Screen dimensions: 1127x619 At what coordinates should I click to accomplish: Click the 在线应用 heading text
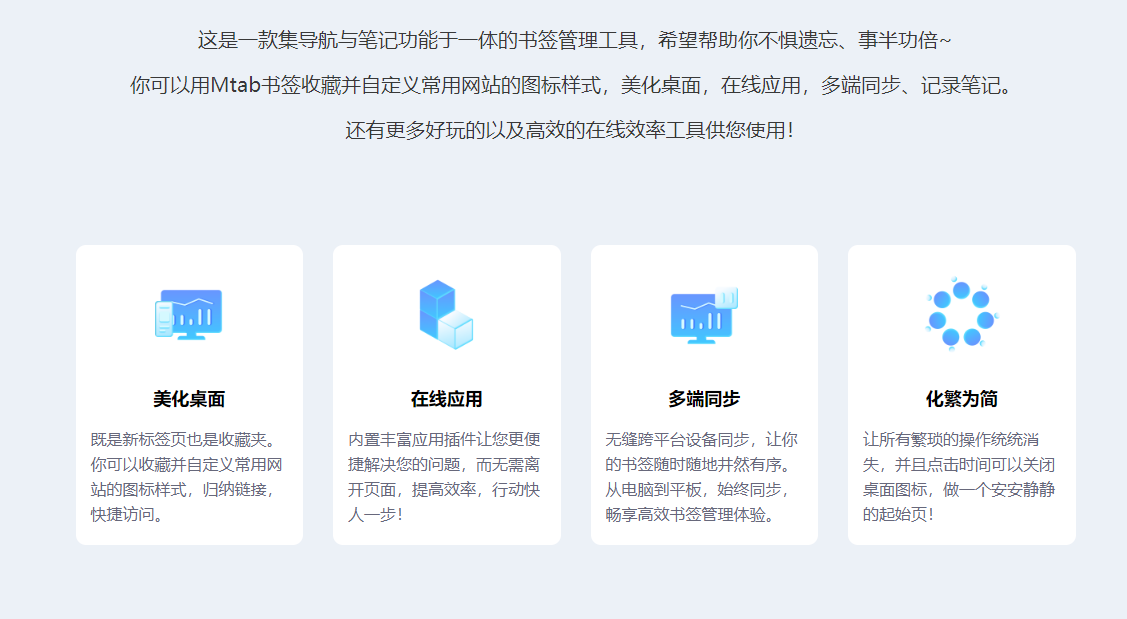click(448, 398)
